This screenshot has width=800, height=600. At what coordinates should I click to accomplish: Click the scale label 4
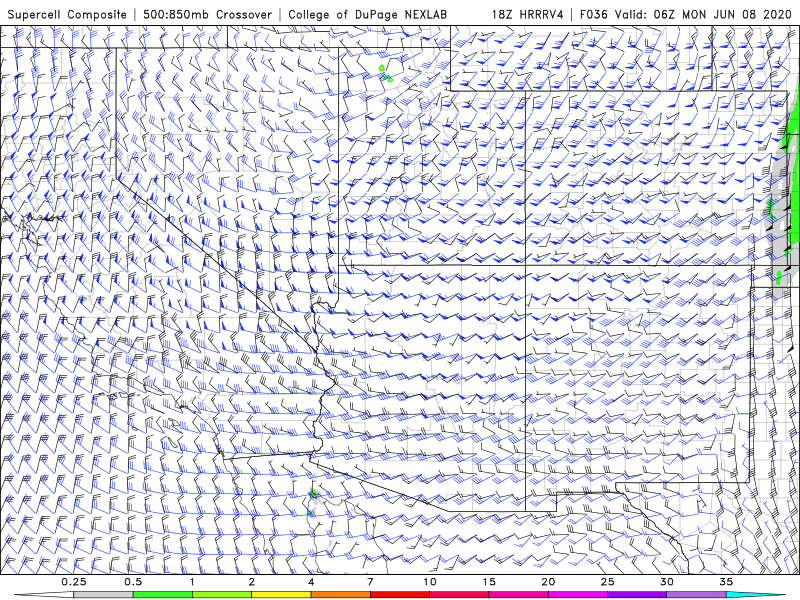pyautogui.click(x=311, y=582)
